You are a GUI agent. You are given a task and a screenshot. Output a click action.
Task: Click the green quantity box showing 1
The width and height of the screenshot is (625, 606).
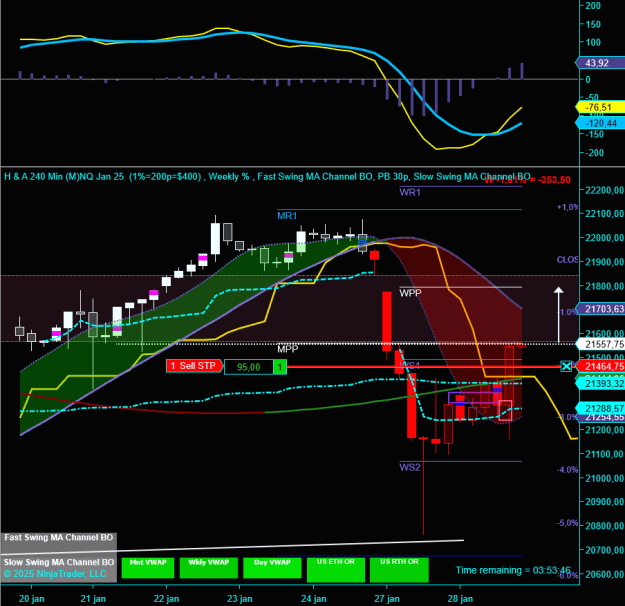280,367
